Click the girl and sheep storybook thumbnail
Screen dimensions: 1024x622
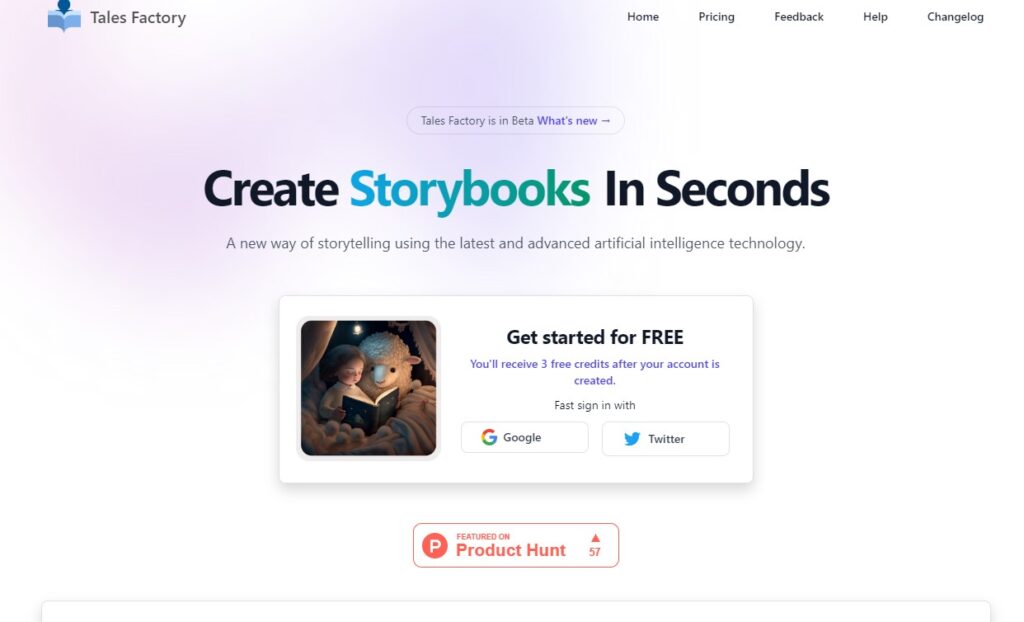(368, 388)
